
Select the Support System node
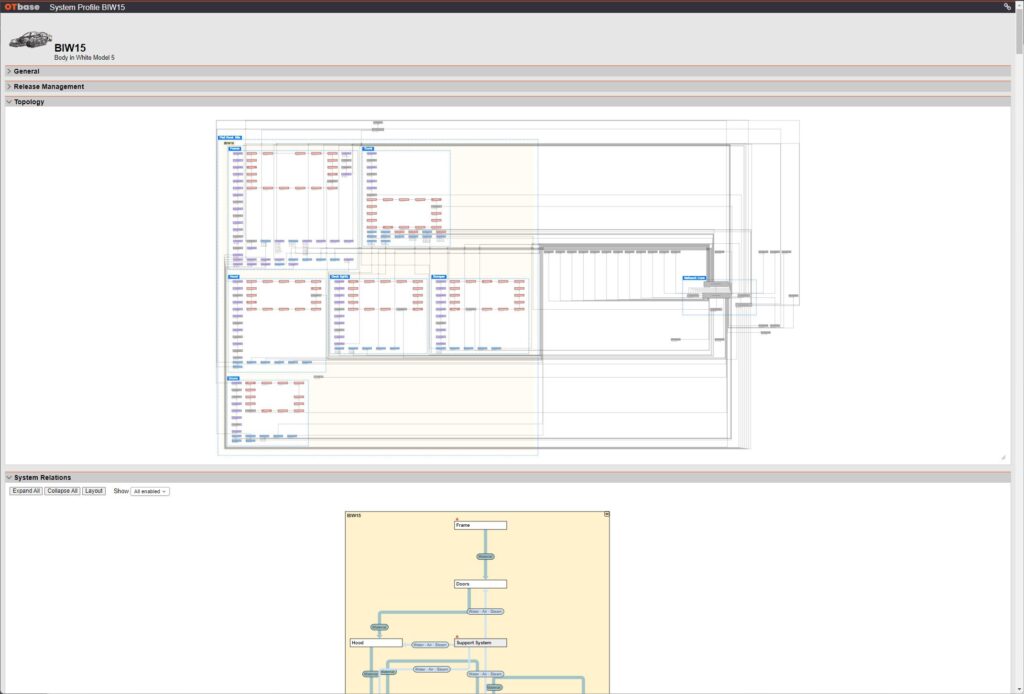(480, 643)
